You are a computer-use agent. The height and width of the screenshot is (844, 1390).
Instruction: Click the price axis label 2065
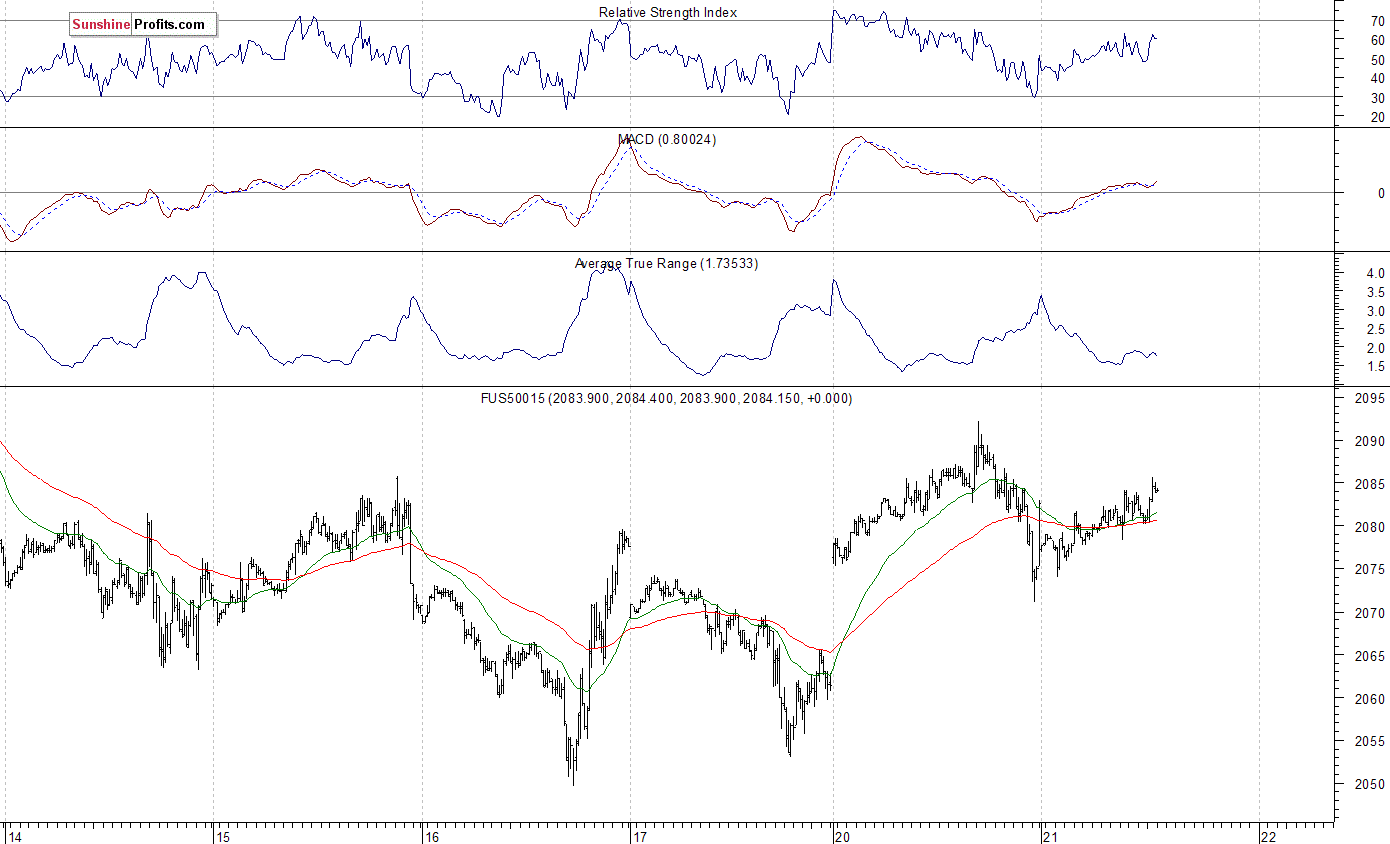[1371, 656]
